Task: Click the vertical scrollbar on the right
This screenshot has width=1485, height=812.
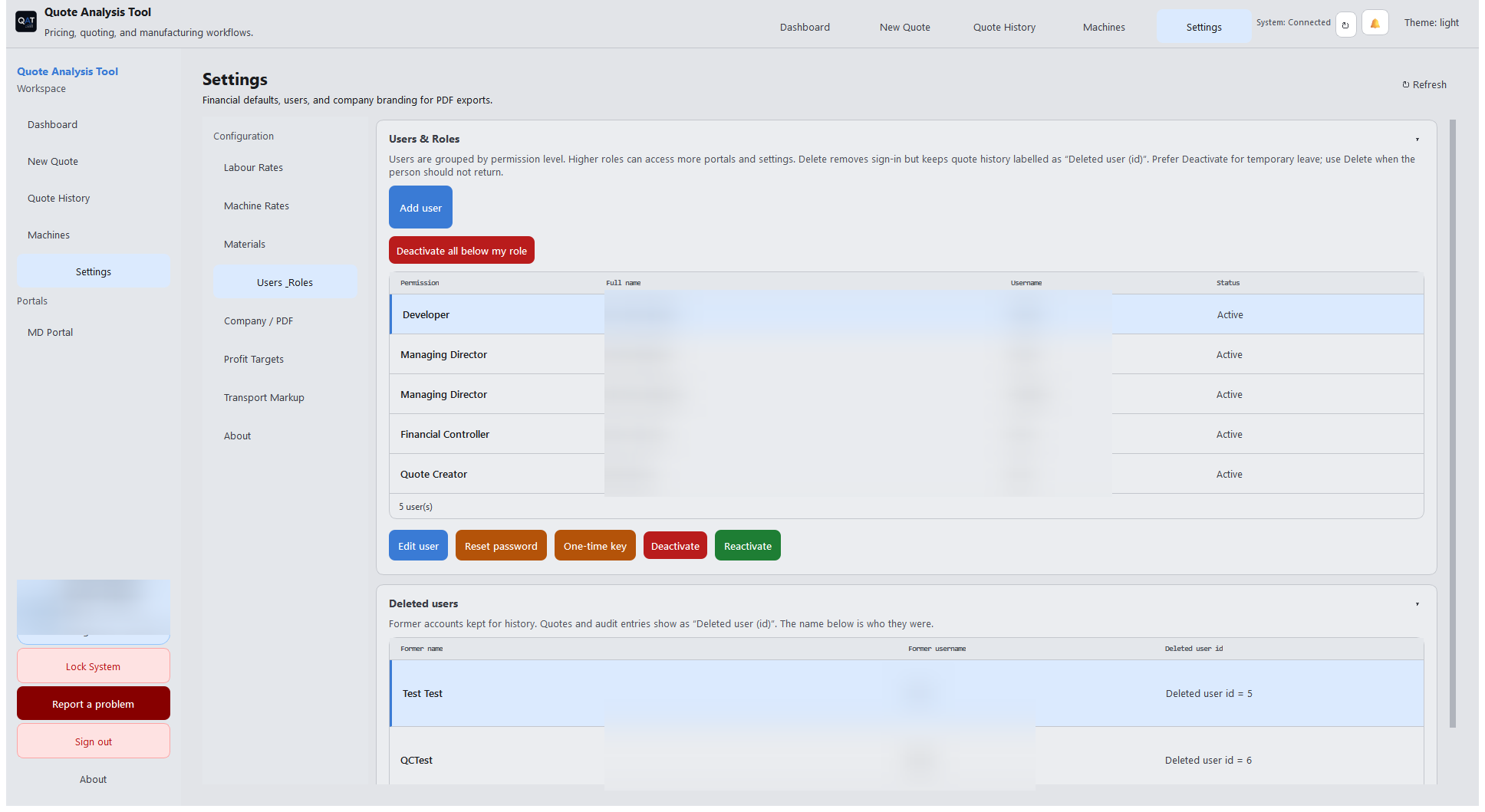Action: point(1453,423)
